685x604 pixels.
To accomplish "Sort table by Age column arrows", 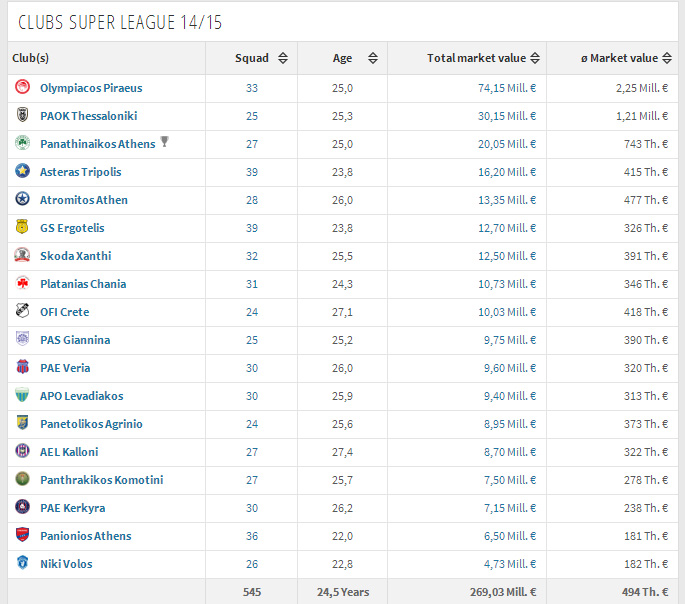I will point(373,58).
